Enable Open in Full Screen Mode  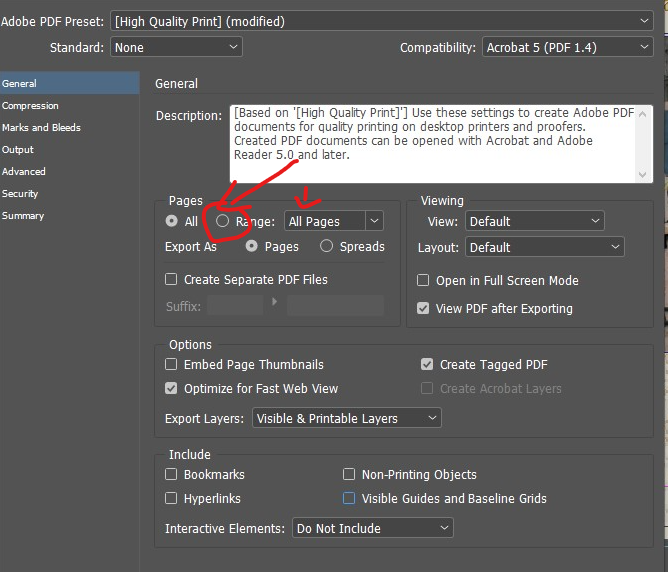pyautogui.click(x=423, y=280)
